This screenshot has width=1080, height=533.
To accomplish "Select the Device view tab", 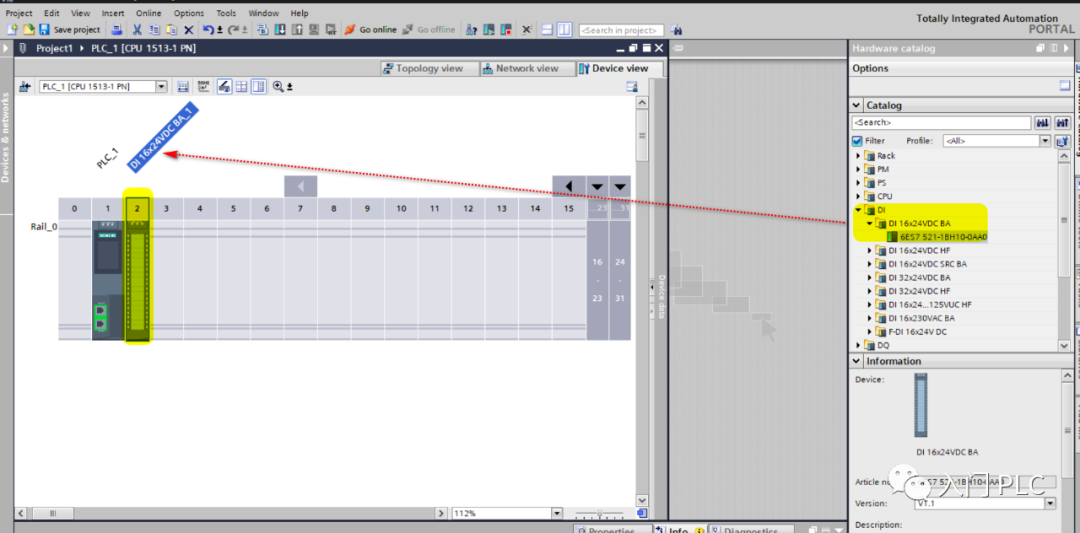I will 620,68.
